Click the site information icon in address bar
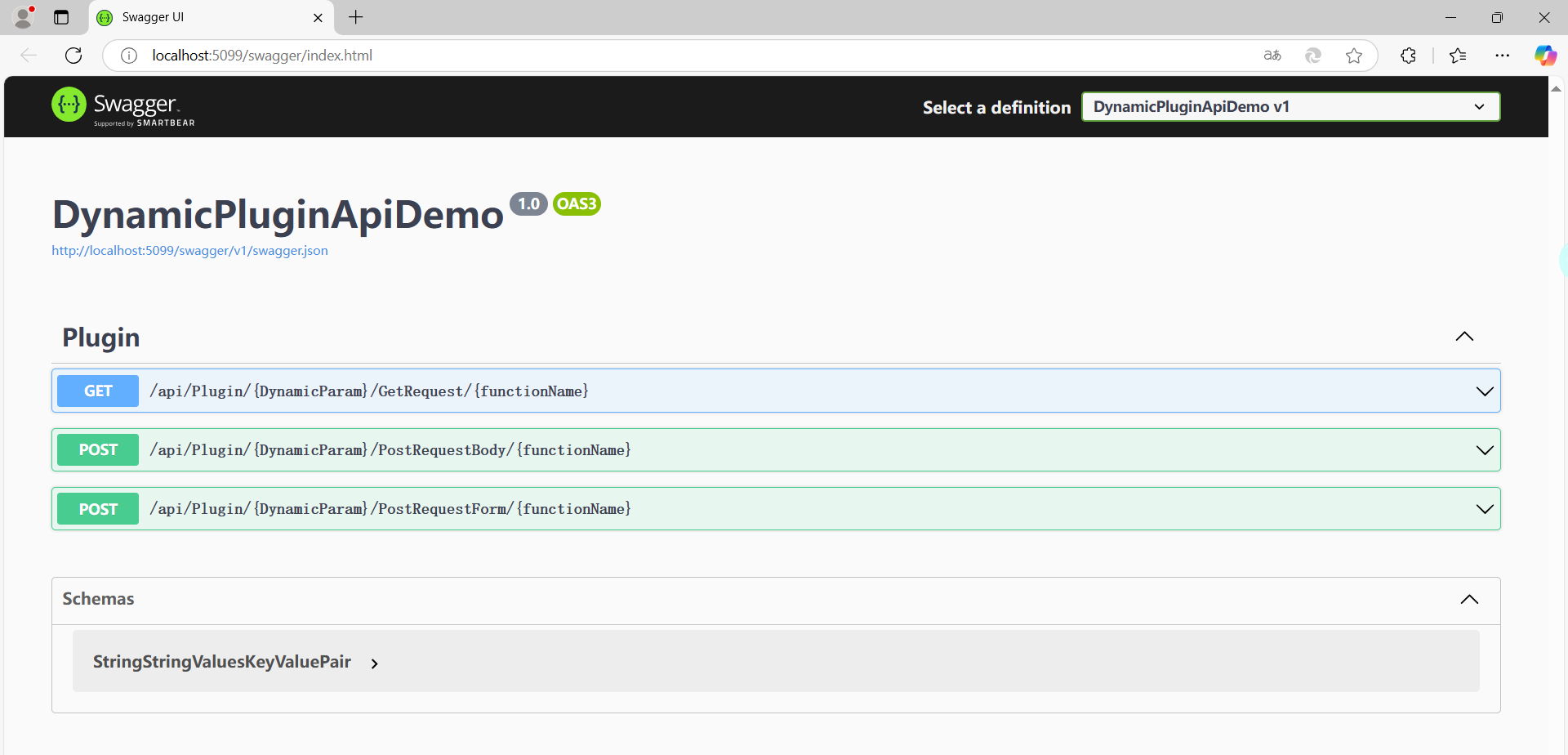Image resolution: width=1568 pixels, height=755 pixels. [x=129, y=56]
